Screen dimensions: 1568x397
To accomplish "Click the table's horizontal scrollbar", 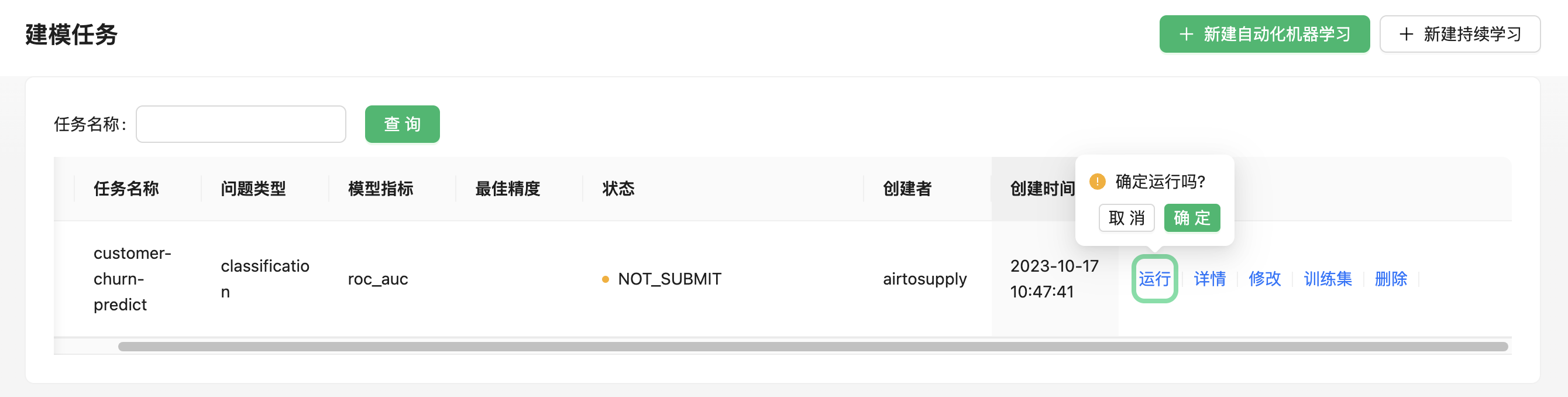I will click(x=812, y=347).
